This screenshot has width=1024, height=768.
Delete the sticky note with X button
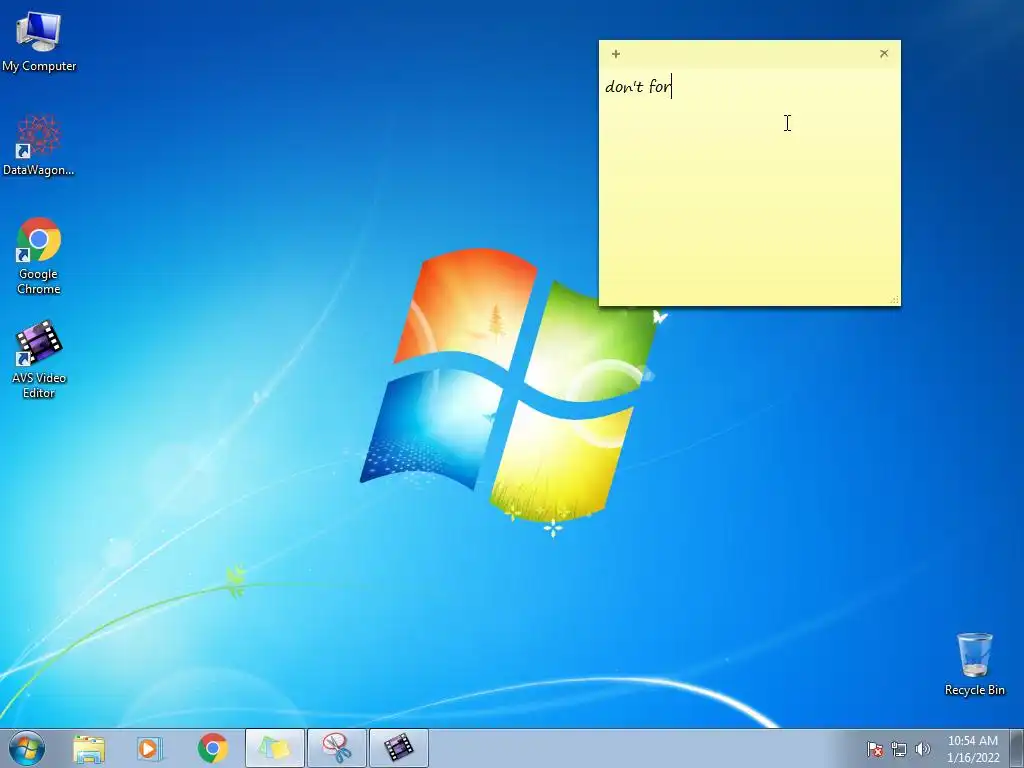(884, 54)
